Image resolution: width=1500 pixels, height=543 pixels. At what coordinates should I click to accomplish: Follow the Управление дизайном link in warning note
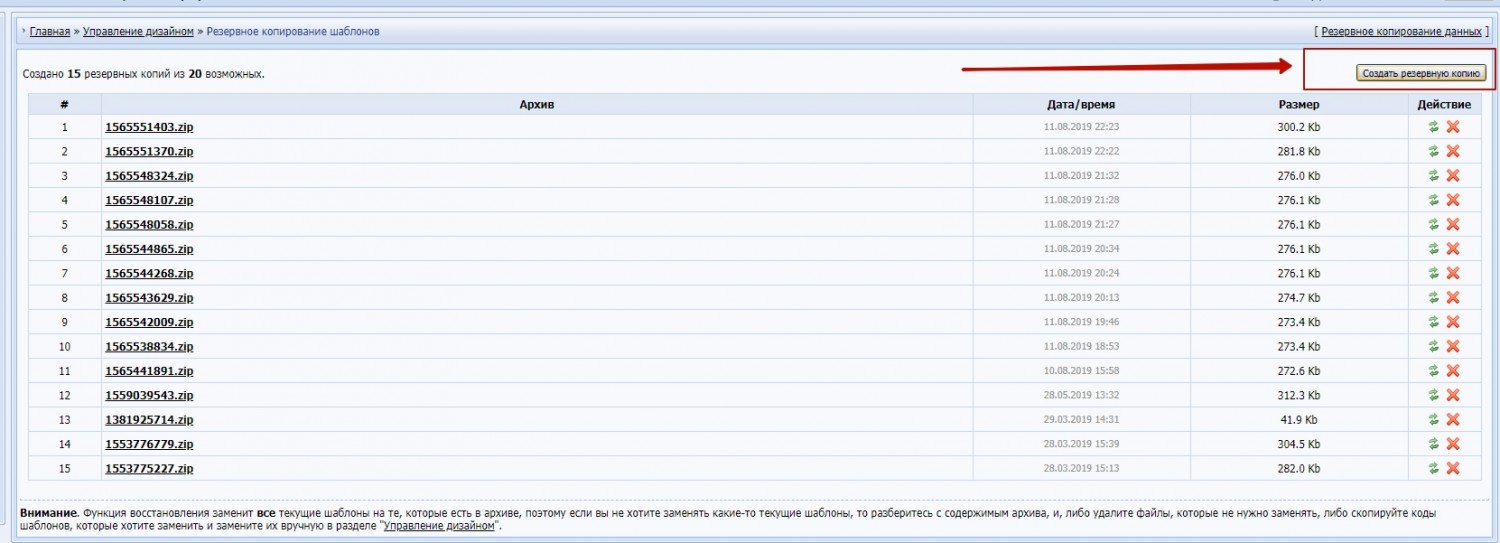click(439, 526)
